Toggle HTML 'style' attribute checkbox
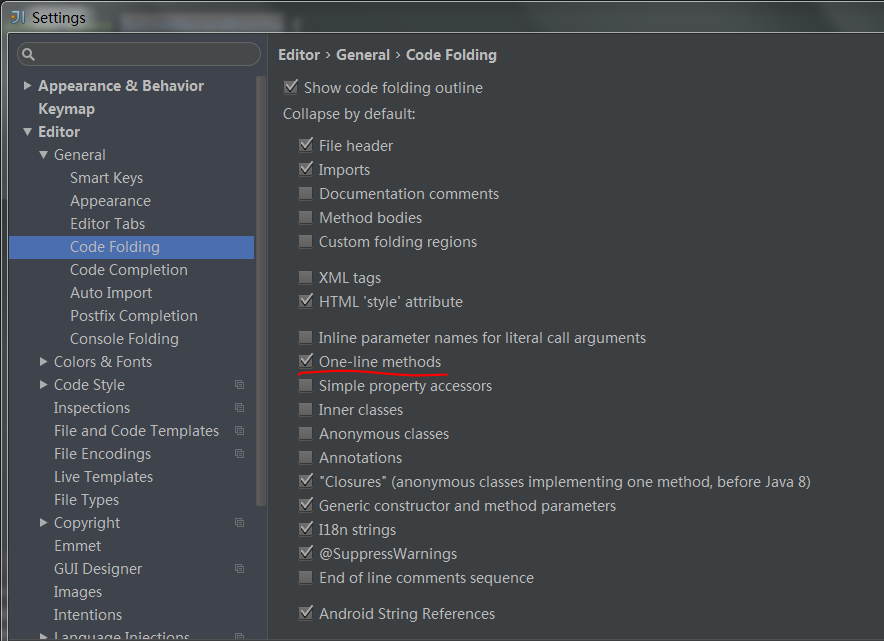The image size is (884, 641). (306, 300)
